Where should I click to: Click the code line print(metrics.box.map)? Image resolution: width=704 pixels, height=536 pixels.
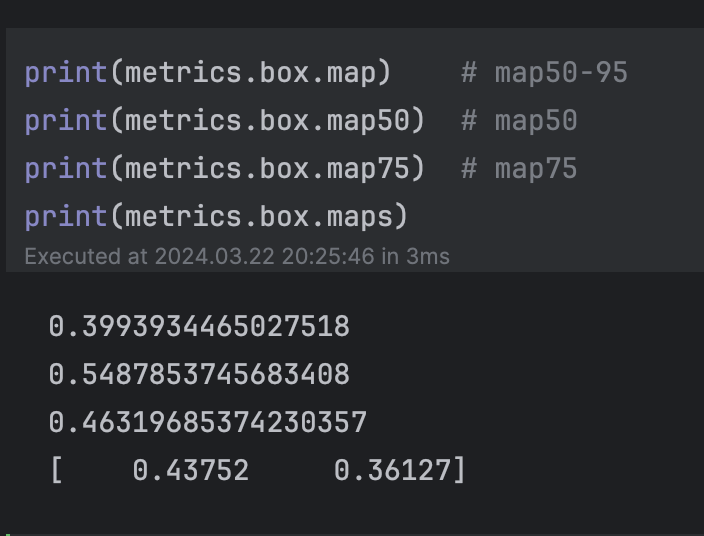coord(208,73)
